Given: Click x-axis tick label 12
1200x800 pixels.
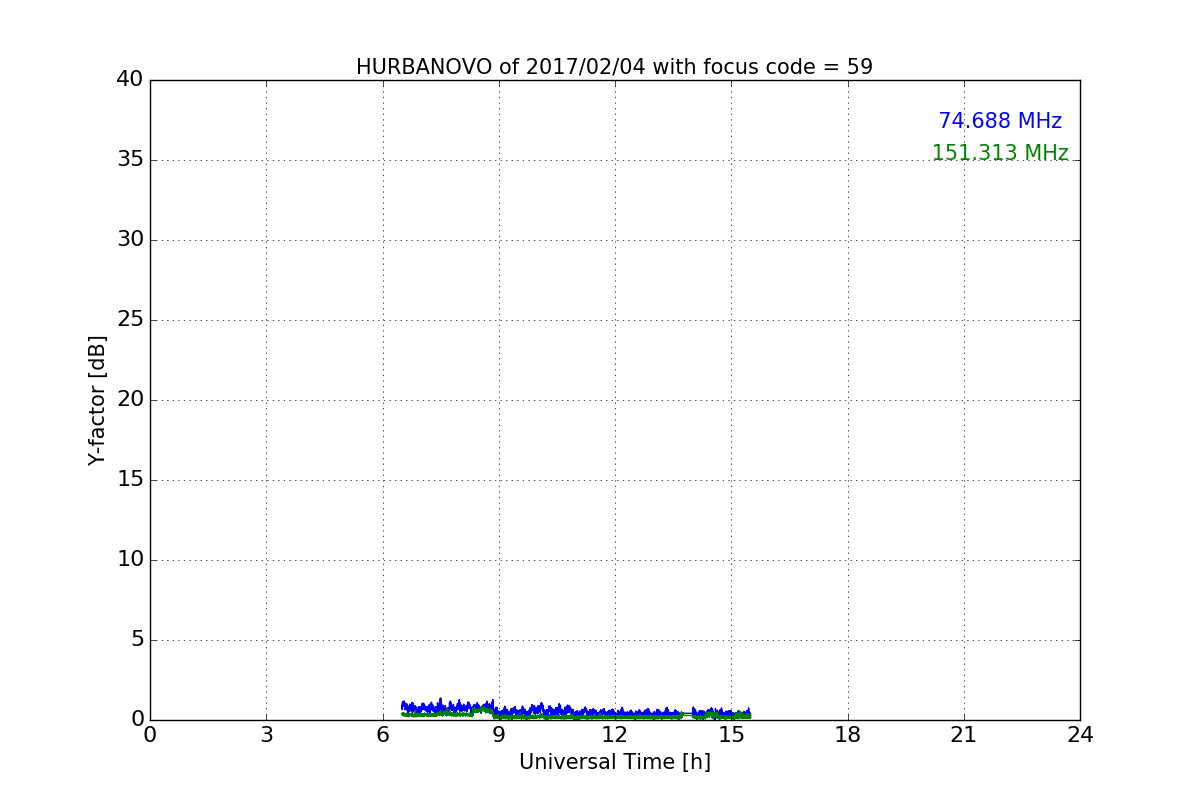Looking at the screenshot, I should click(x=615, y=735).
